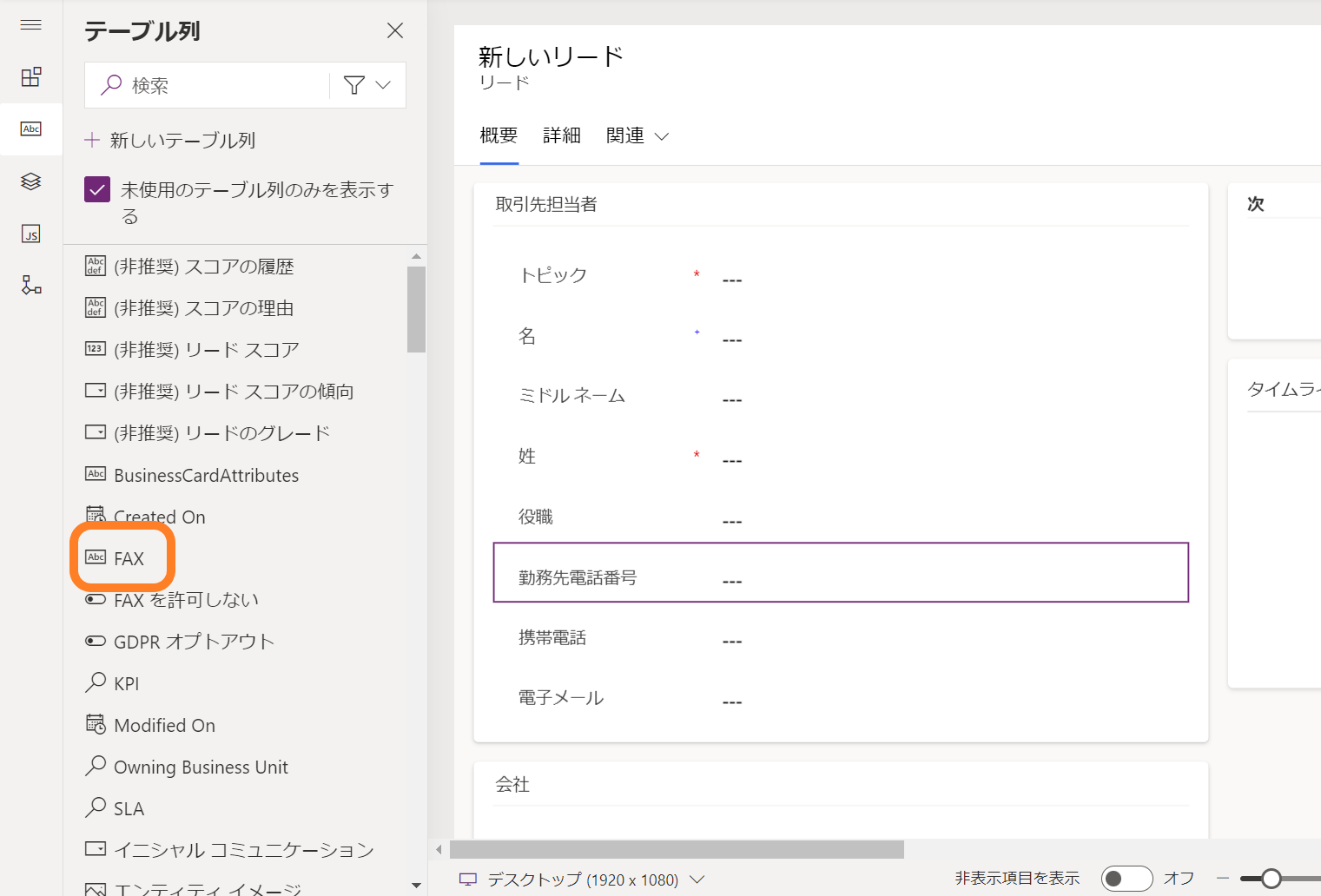Open the hamburger navigation menu
Image resolution: width=1321 pixels, height=896 pixels.
(x=31, y=24)
